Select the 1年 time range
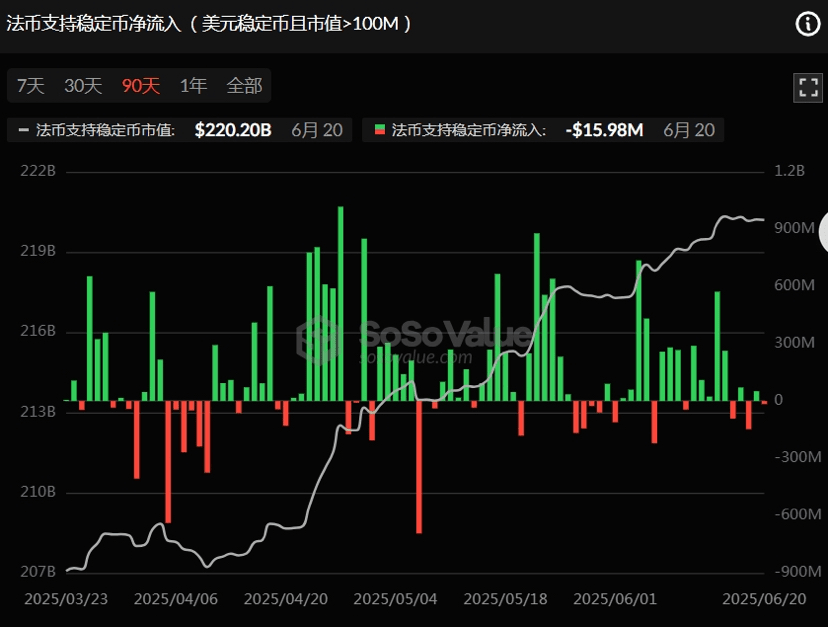The image size is (828, 627). point(193,86)
